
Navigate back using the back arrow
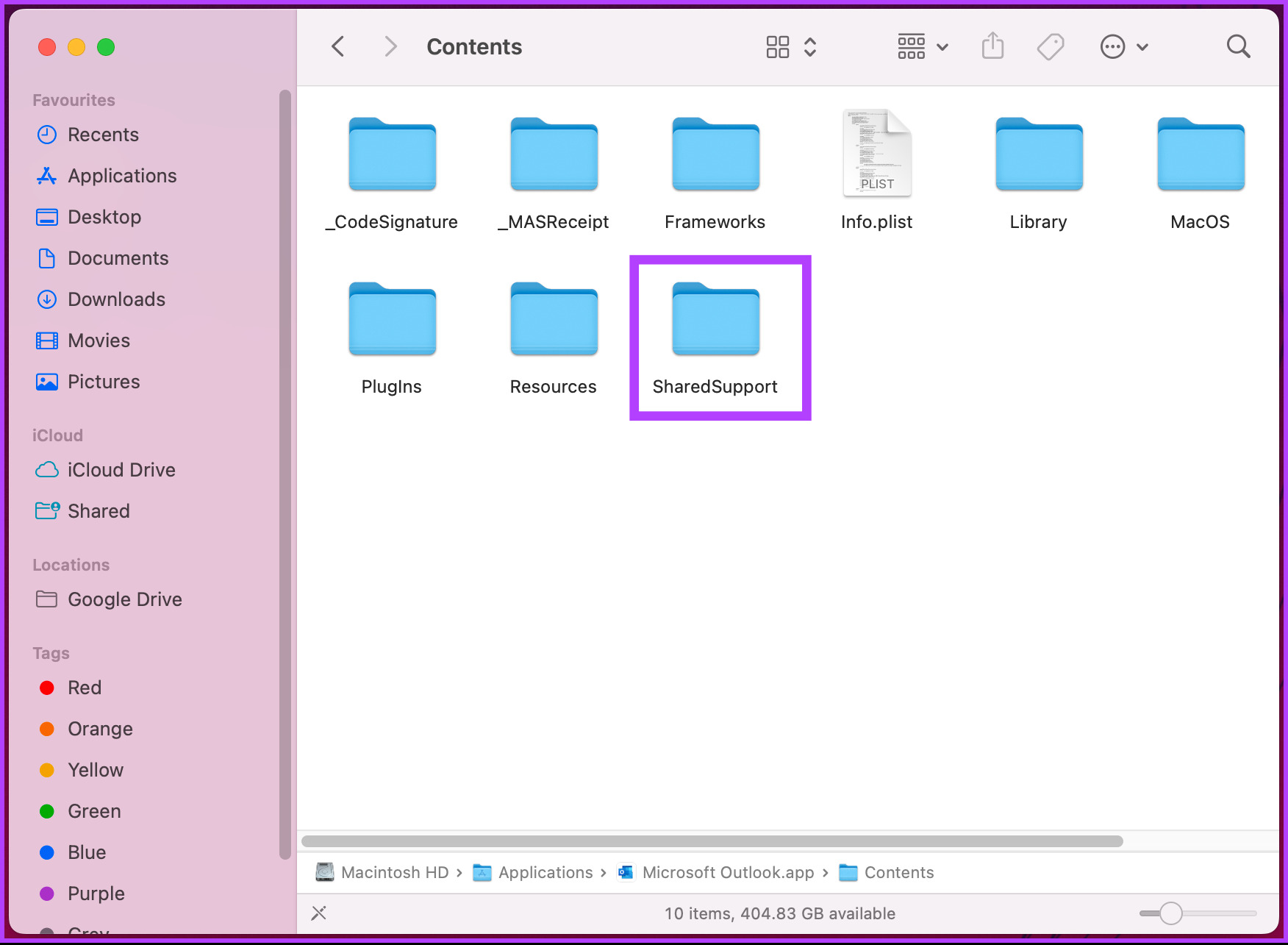coord(337,46)
